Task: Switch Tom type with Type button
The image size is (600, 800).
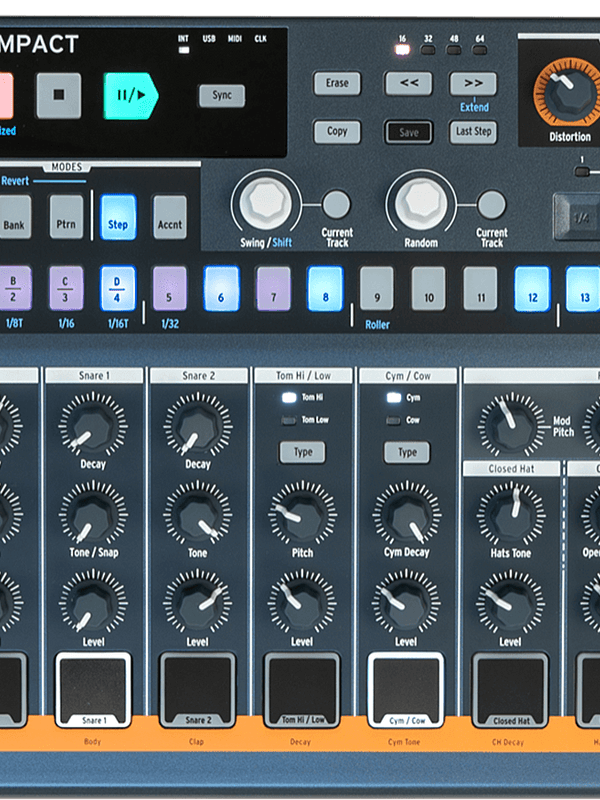Action: pyautogui.click(x=302, y=452)
